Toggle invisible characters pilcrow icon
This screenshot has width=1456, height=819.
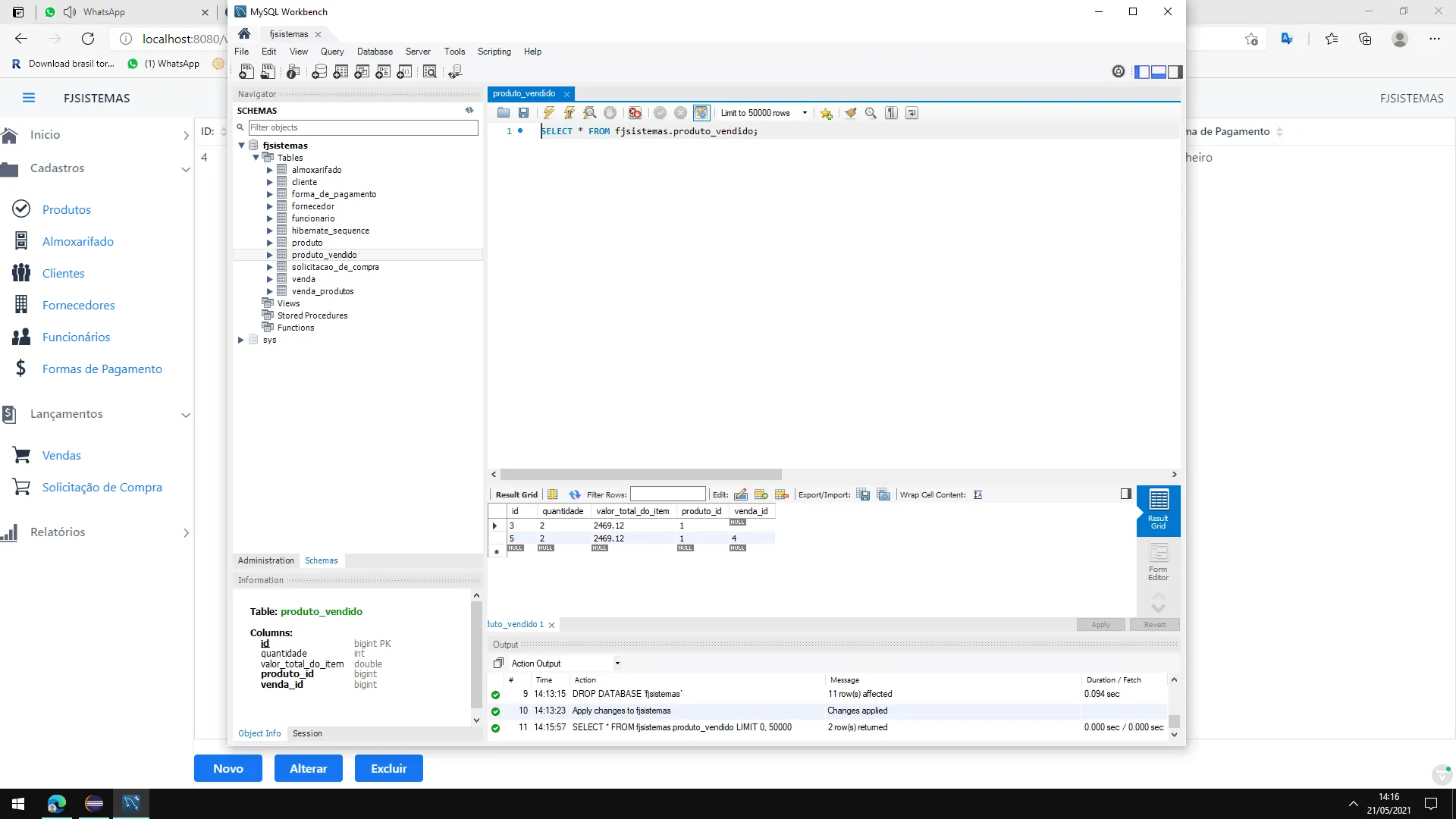pos(891,113)
